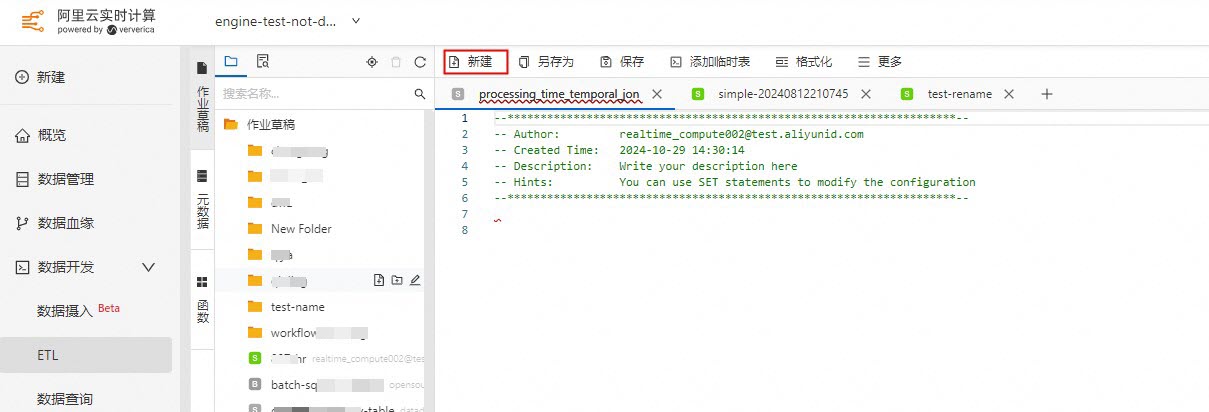This screenshot has height=412, width=1209.
Task: Open 数据血缘 in the left sidebar
Action: pos(55,223)
